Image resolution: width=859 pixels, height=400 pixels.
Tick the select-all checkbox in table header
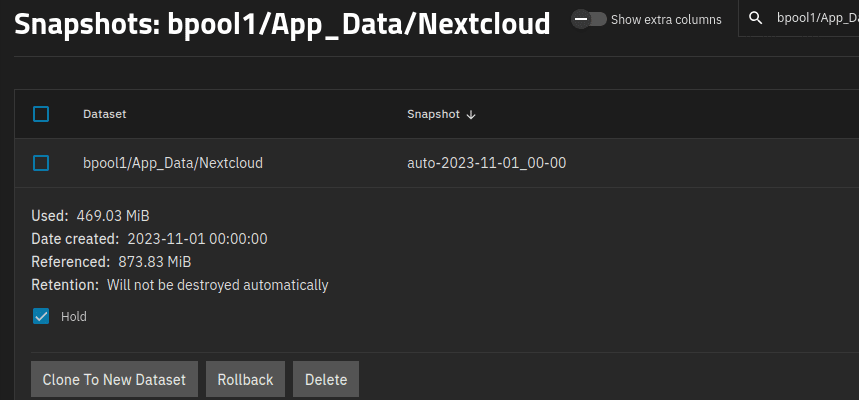coord(41,114)
